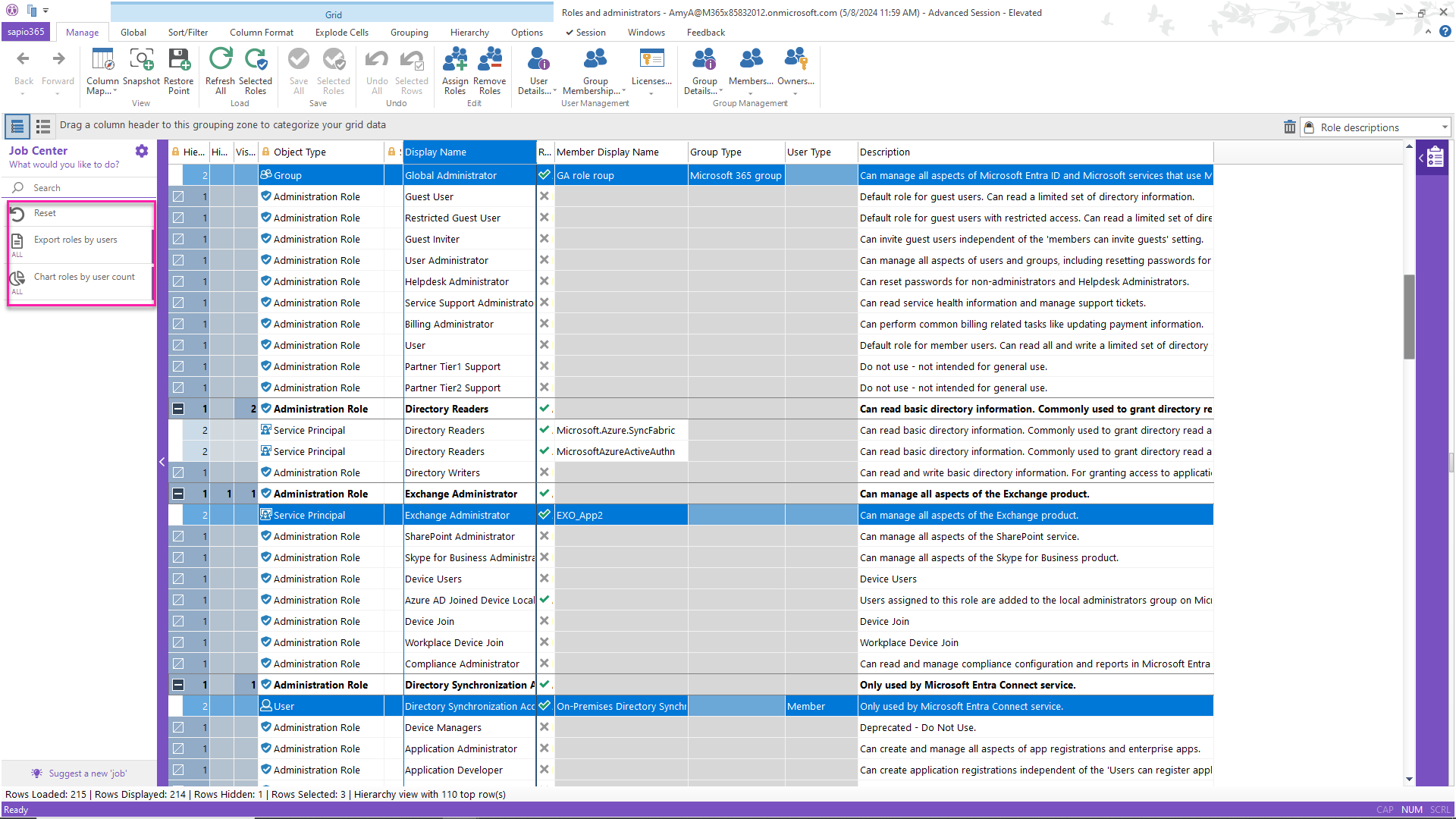This screenshot has height=819, width=1456.
Task: Open help question mark icon
Action: 1445,32
